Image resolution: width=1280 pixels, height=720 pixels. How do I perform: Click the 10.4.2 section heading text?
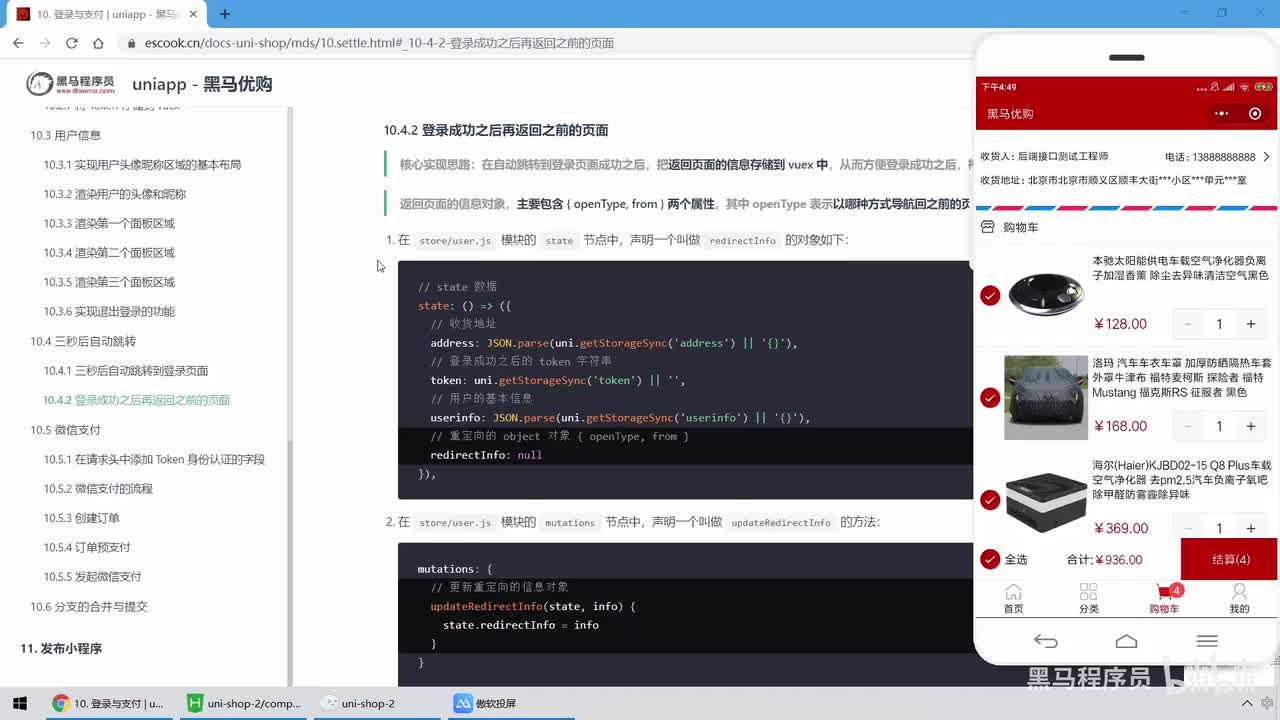tap(496, 130)
